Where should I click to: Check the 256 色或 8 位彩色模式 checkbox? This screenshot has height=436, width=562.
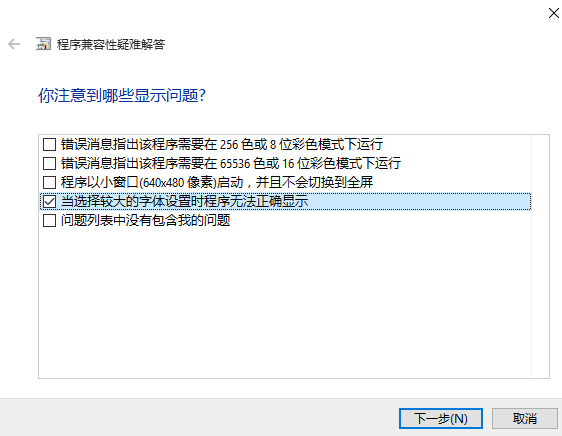[x=49, y=144]
